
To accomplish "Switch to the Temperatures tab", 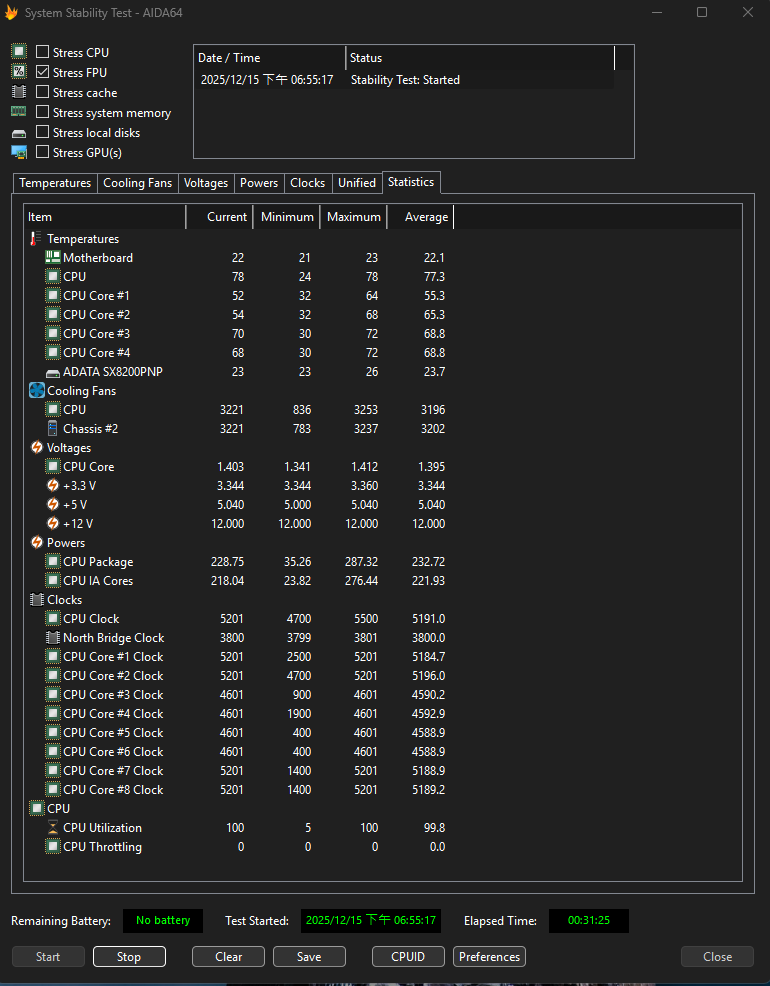I will tap(55, 183).
